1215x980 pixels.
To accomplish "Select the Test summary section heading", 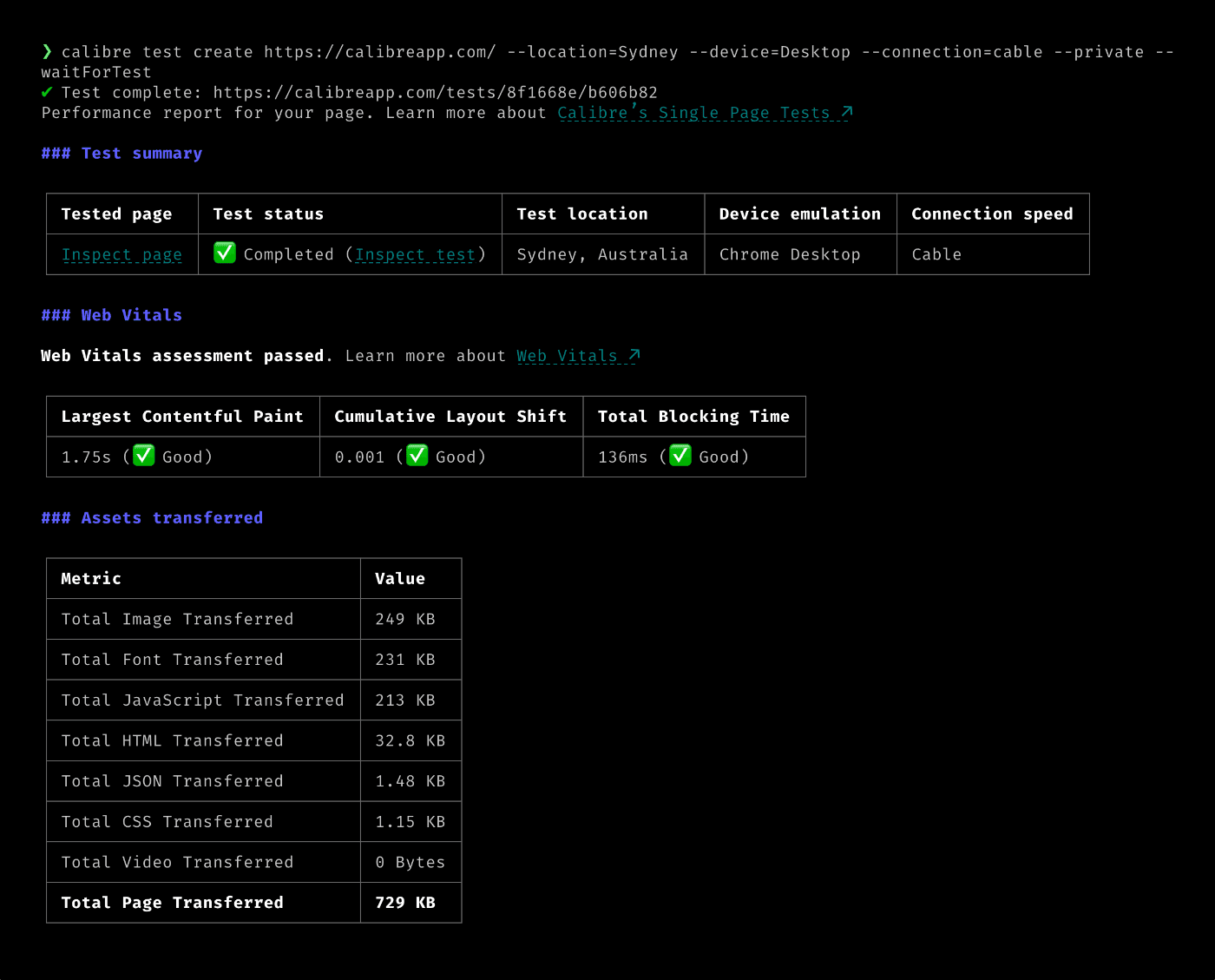I will [x=121, y=153].
